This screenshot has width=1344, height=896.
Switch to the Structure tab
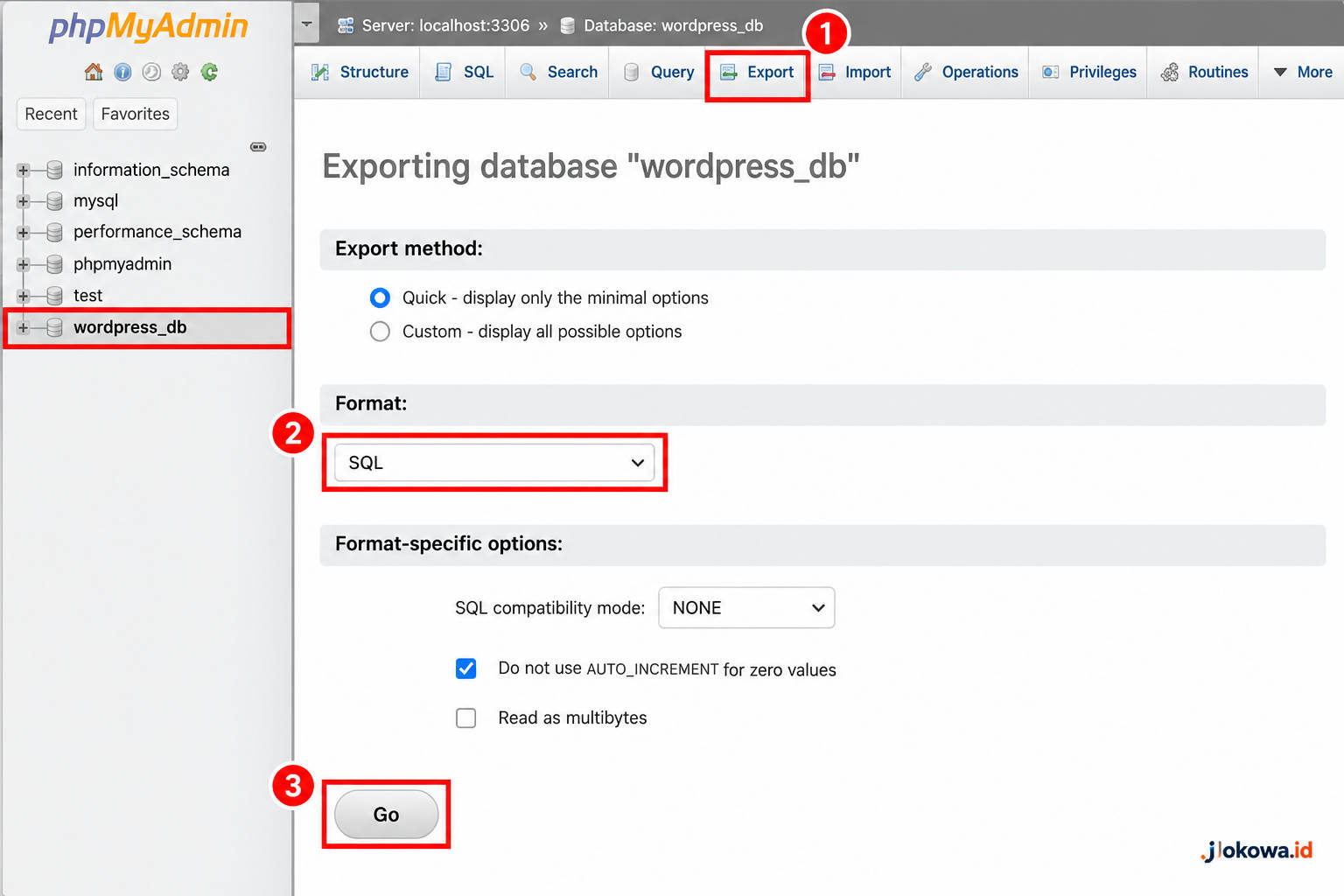pyautogui.click(x=360, y=72)
